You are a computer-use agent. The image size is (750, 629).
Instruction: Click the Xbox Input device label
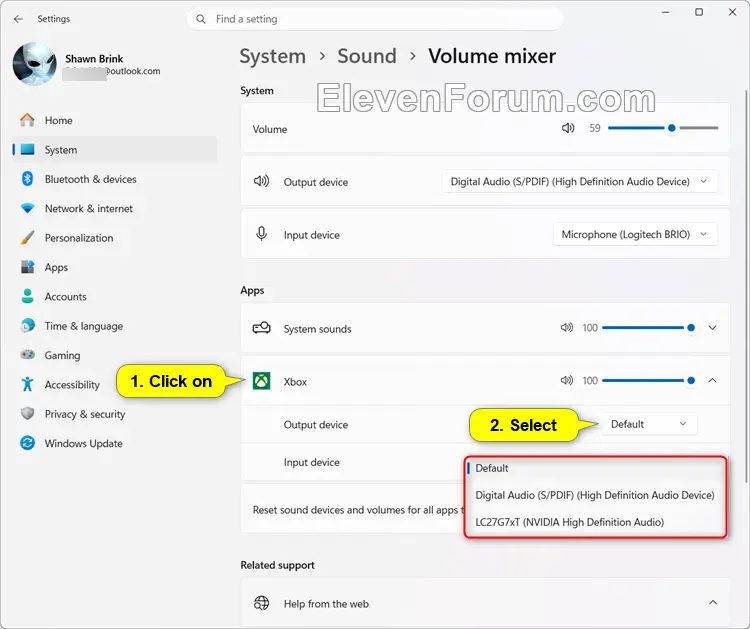click(x=311, y=463)
